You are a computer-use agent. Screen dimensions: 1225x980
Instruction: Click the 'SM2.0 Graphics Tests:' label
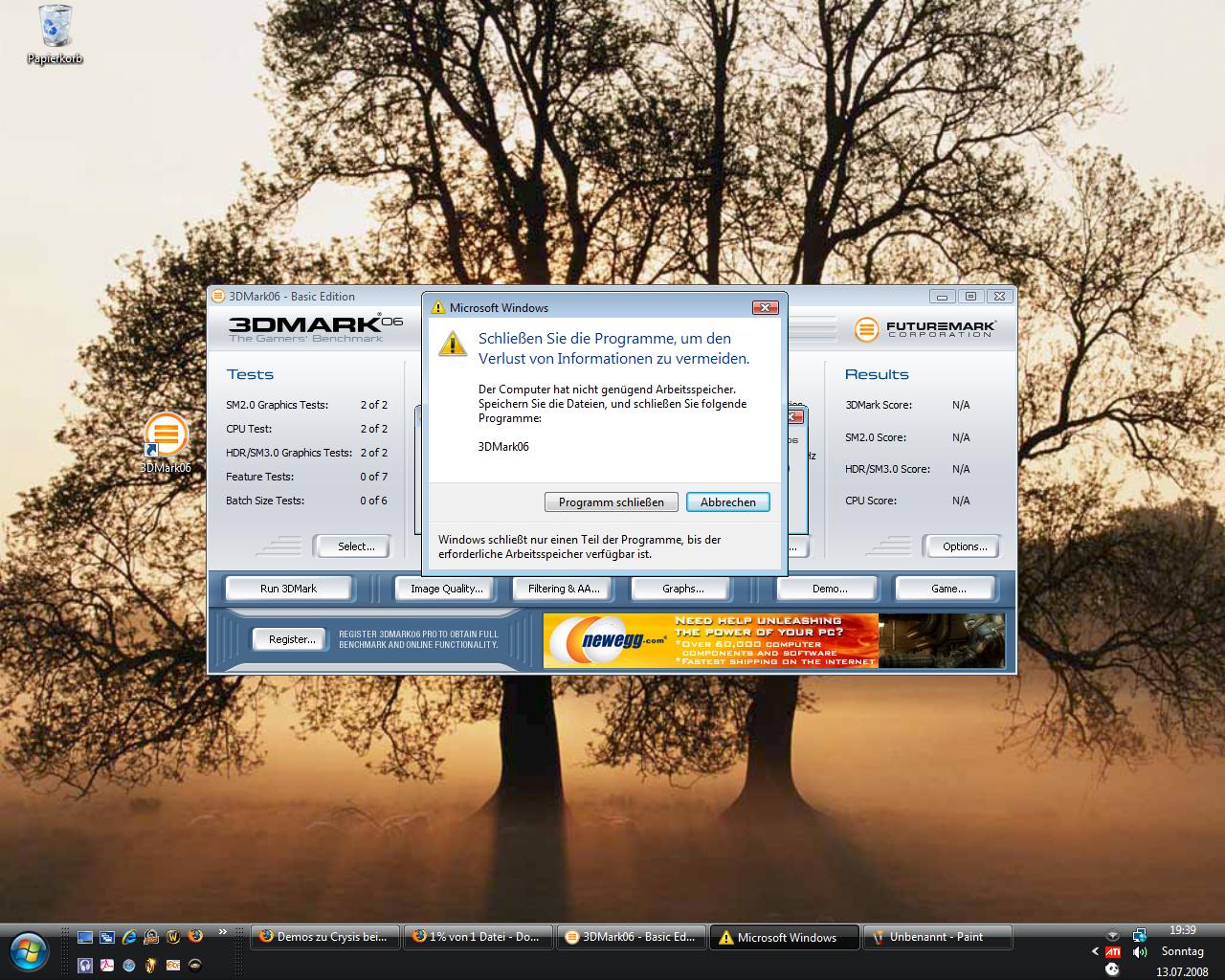277,405
